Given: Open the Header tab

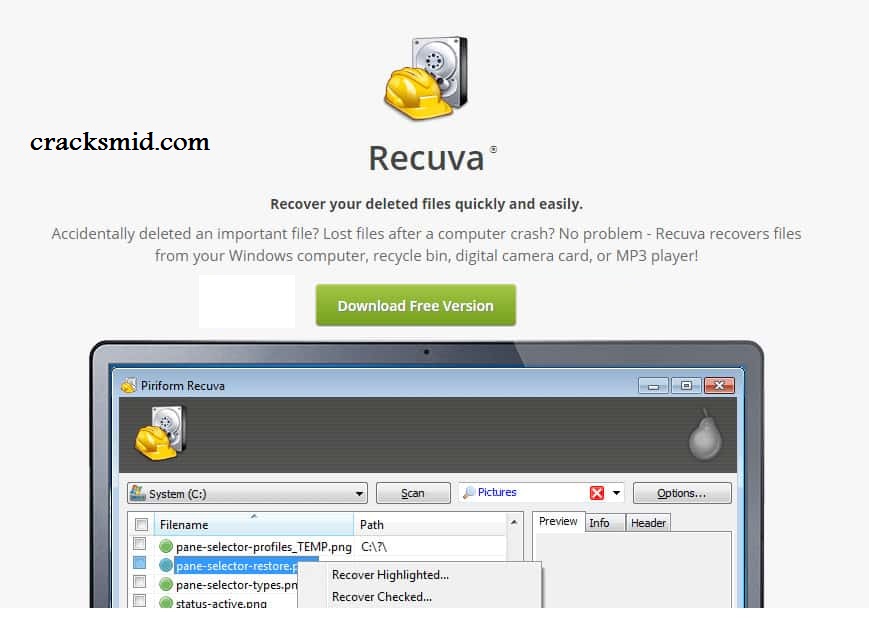Looking at the screenshot, I should click(x=648, y=523).
